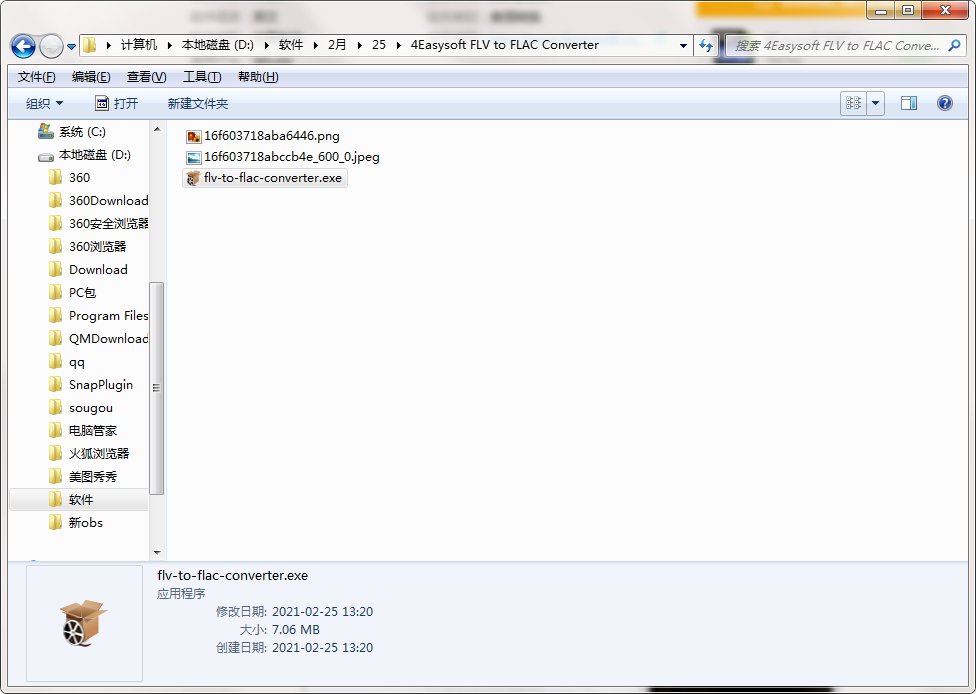Refresh the current folder view
This screenshot has height=694, width=976.
click(705, 45)
